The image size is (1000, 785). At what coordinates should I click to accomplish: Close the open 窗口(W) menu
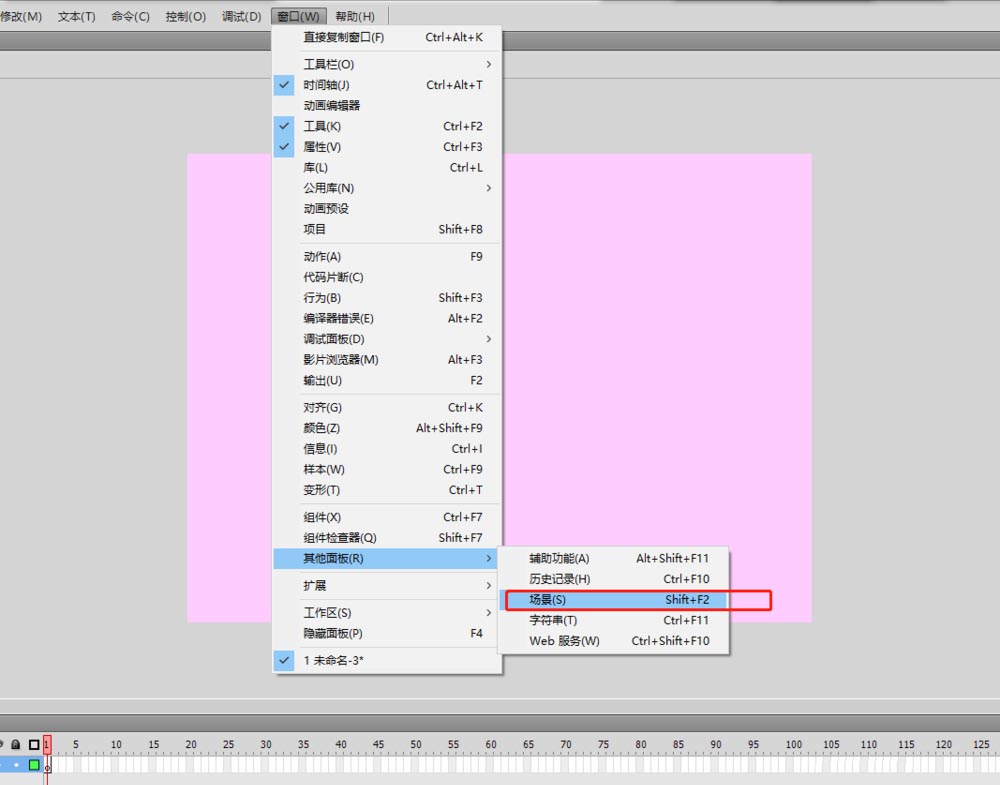298,17
